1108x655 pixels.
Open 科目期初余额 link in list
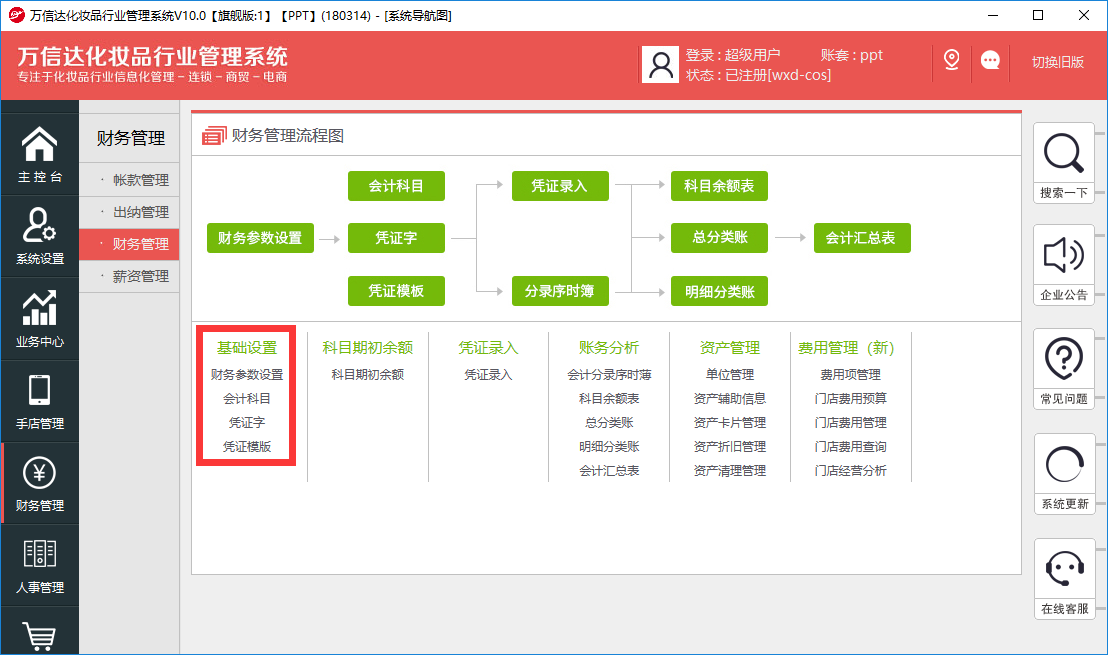[367, 374]
